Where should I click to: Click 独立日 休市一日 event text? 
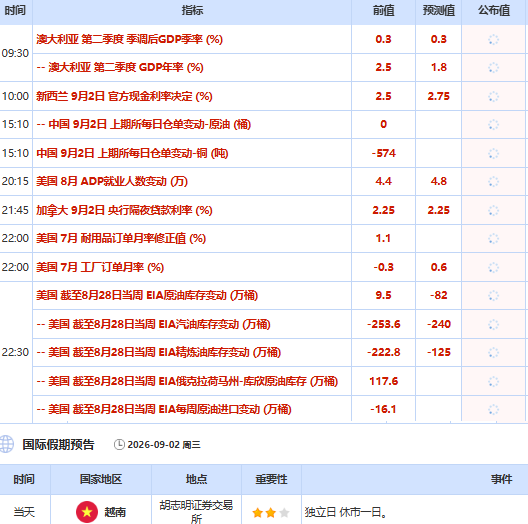pos(346,513)
